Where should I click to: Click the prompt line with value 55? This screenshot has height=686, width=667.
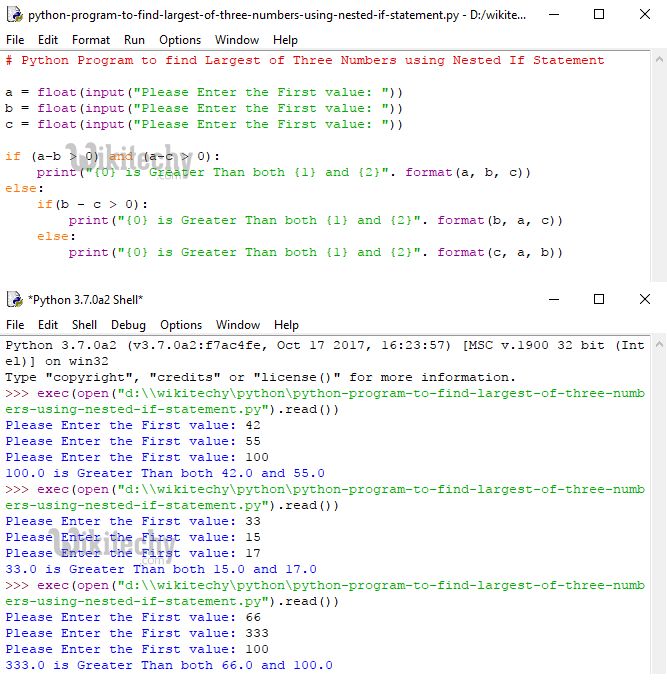pos(133,441)
